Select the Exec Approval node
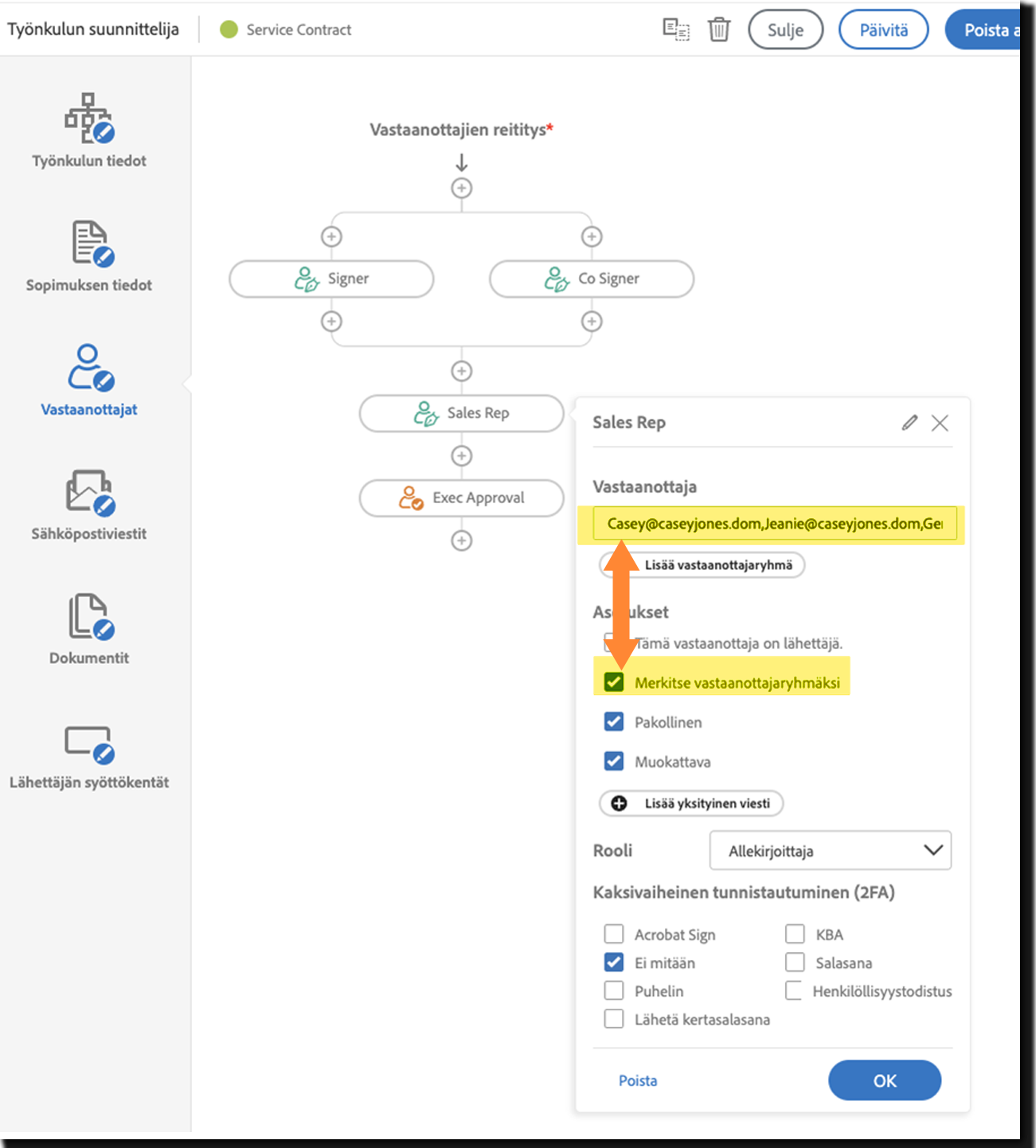The width and height of the screenshot is (1036, 1148). pyautogui.click(x=462, y=498)
